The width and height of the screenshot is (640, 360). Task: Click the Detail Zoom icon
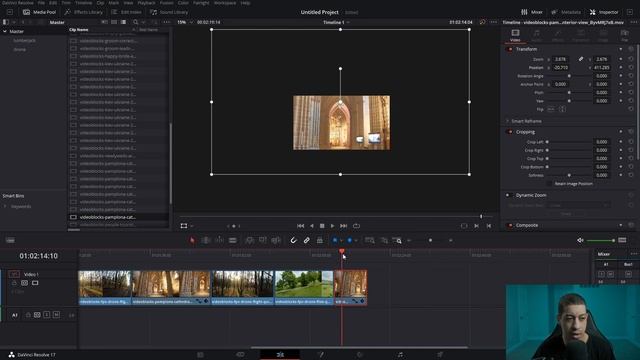tap(384, 240)
